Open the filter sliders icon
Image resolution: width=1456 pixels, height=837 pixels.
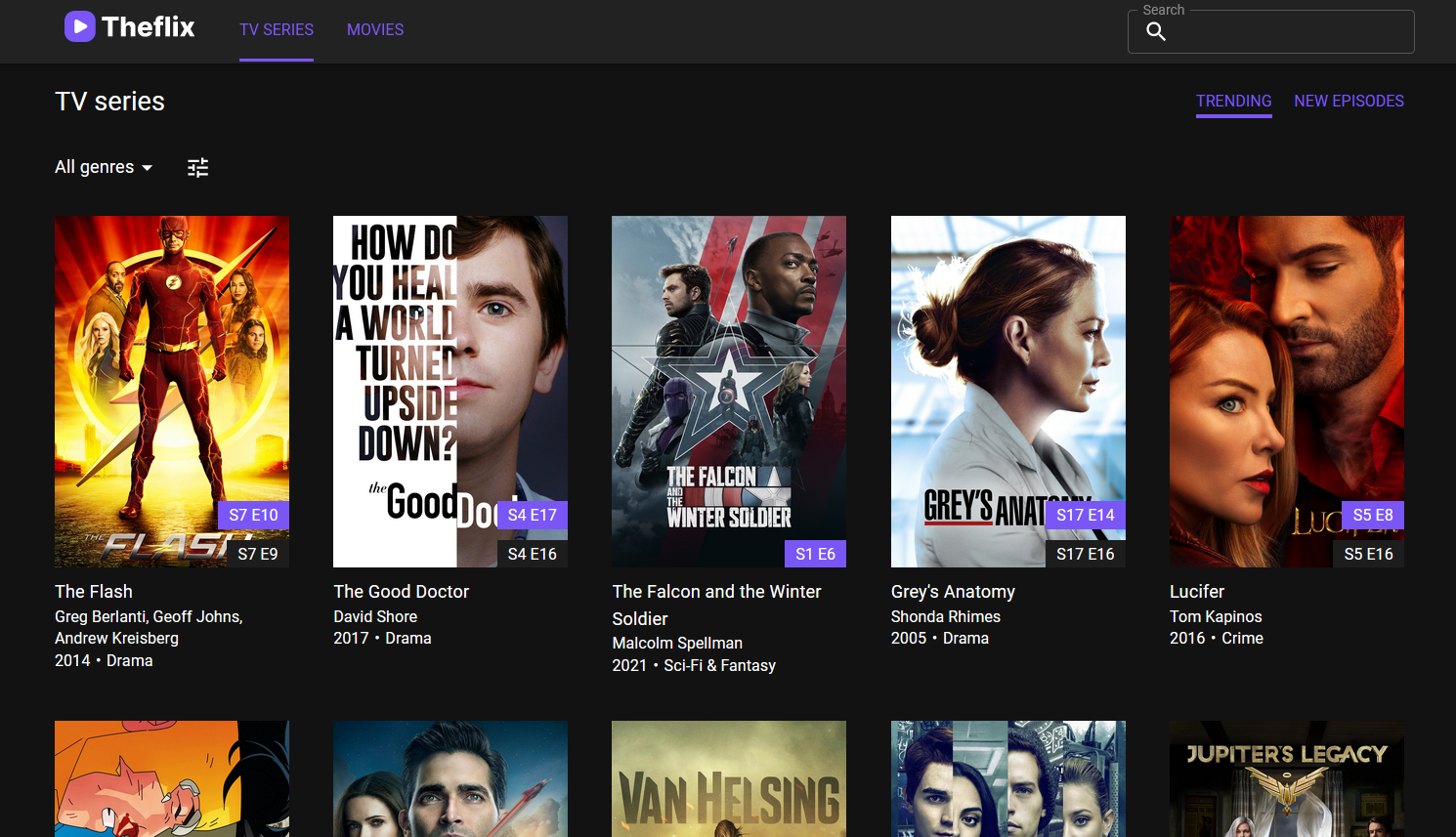pyautogui.click(x=198, y=168)
